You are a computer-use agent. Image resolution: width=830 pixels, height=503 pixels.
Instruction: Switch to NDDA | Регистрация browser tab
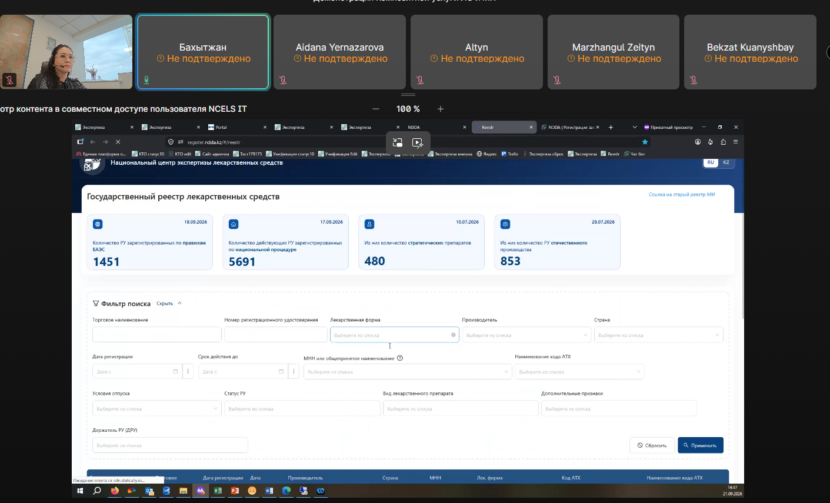click(570, 127)
